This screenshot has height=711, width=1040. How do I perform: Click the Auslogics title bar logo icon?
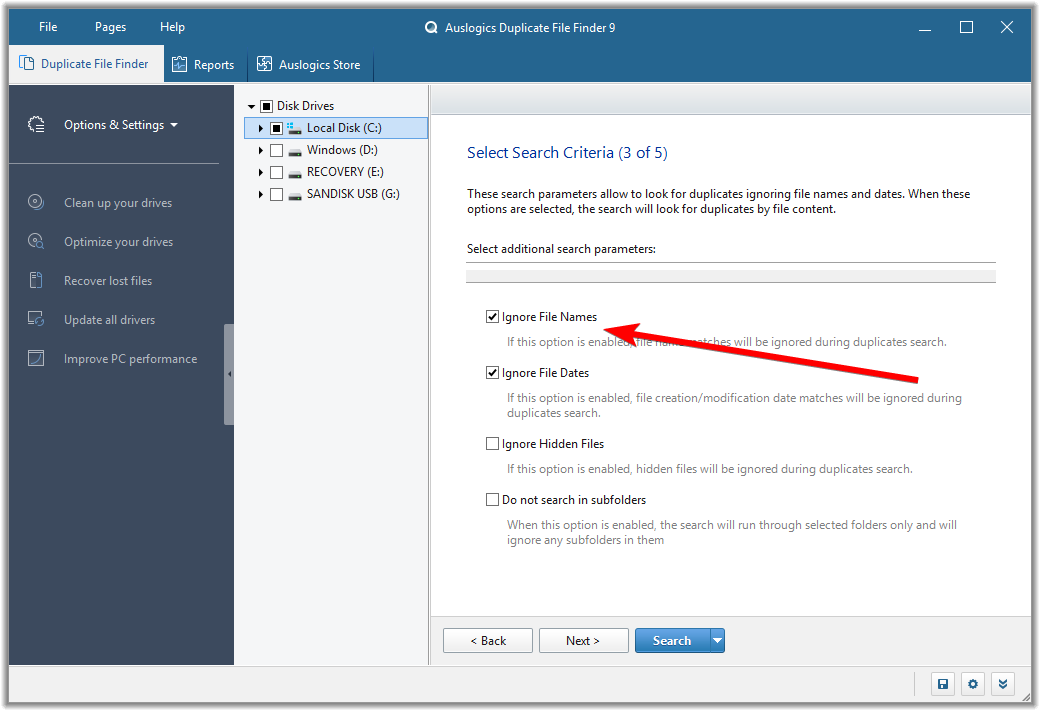tap(431, 27)
